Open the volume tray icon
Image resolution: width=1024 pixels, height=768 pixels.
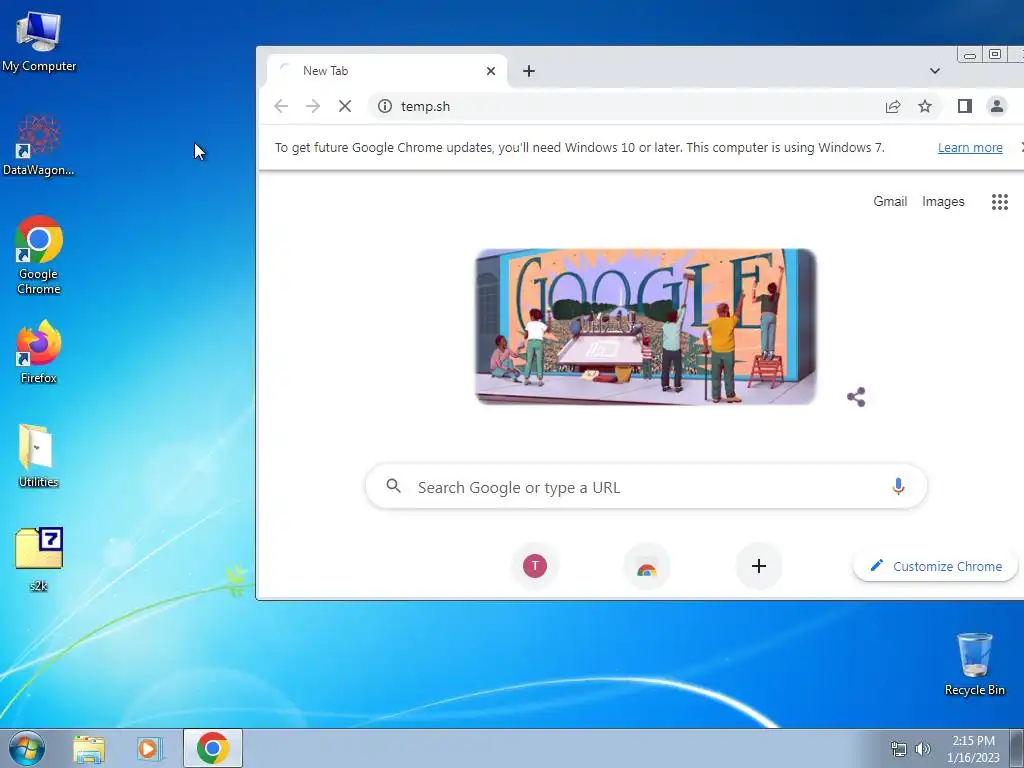pyautogui.click(x=923, y=749)
